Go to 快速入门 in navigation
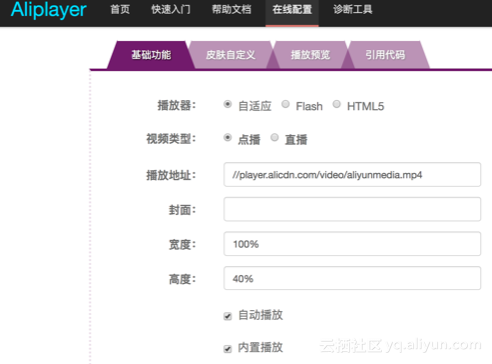 pos(171,9)
